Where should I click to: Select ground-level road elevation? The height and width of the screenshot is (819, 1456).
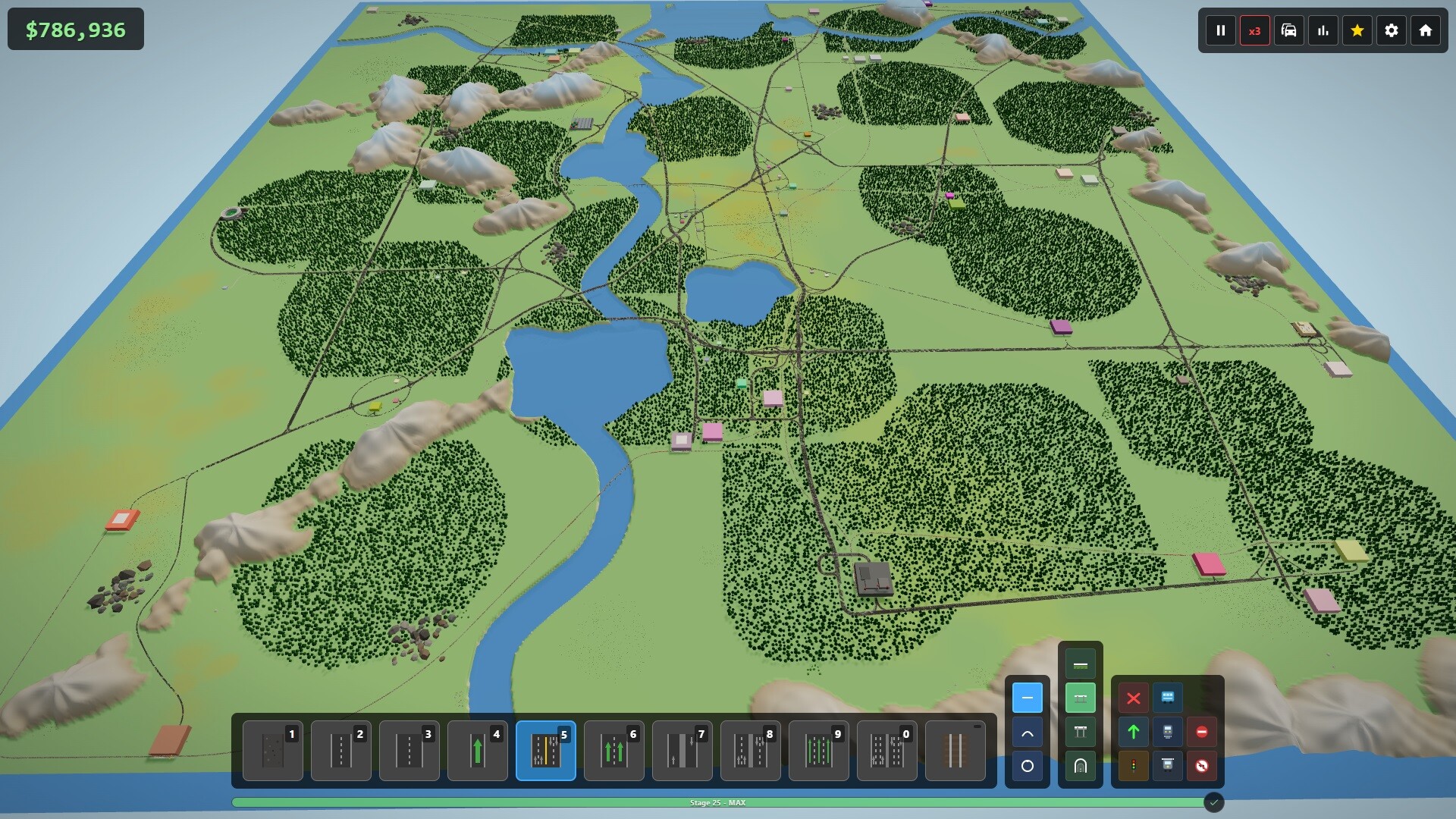click(1081, 664)
